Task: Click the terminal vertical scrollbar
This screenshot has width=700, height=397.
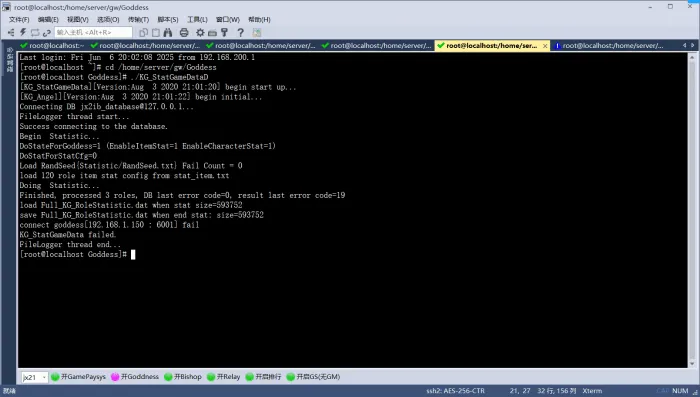Action: click(x=692, y=210)
